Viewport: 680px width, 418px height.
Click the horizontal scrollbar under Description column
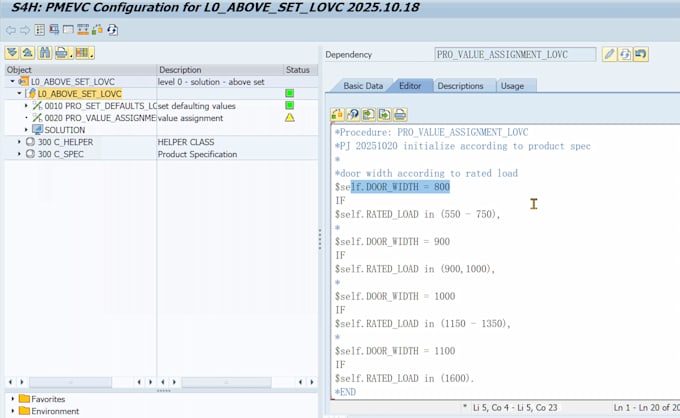(226, 382)
